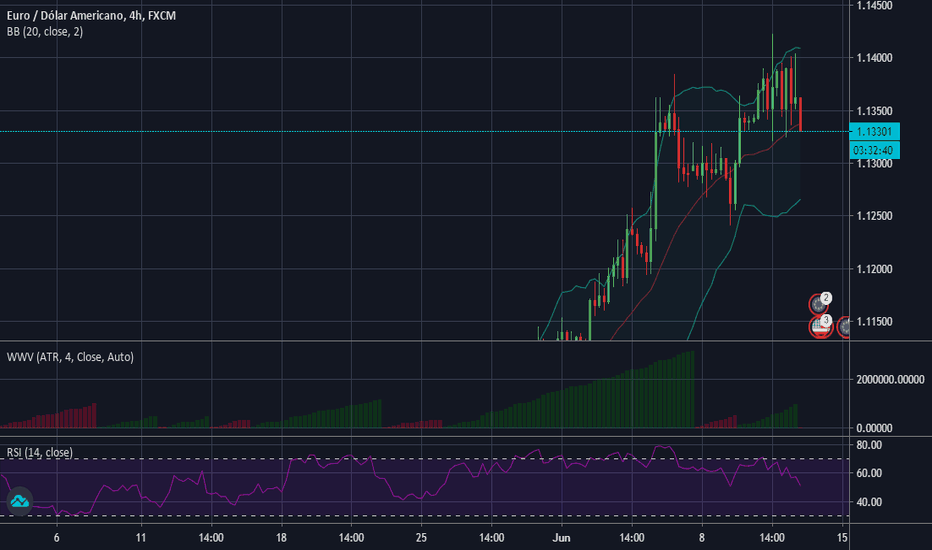The height and width of the screenshot is (550, 932).
Task: Click the 1.12000 price axis label
Action: (x=874, y=269)
